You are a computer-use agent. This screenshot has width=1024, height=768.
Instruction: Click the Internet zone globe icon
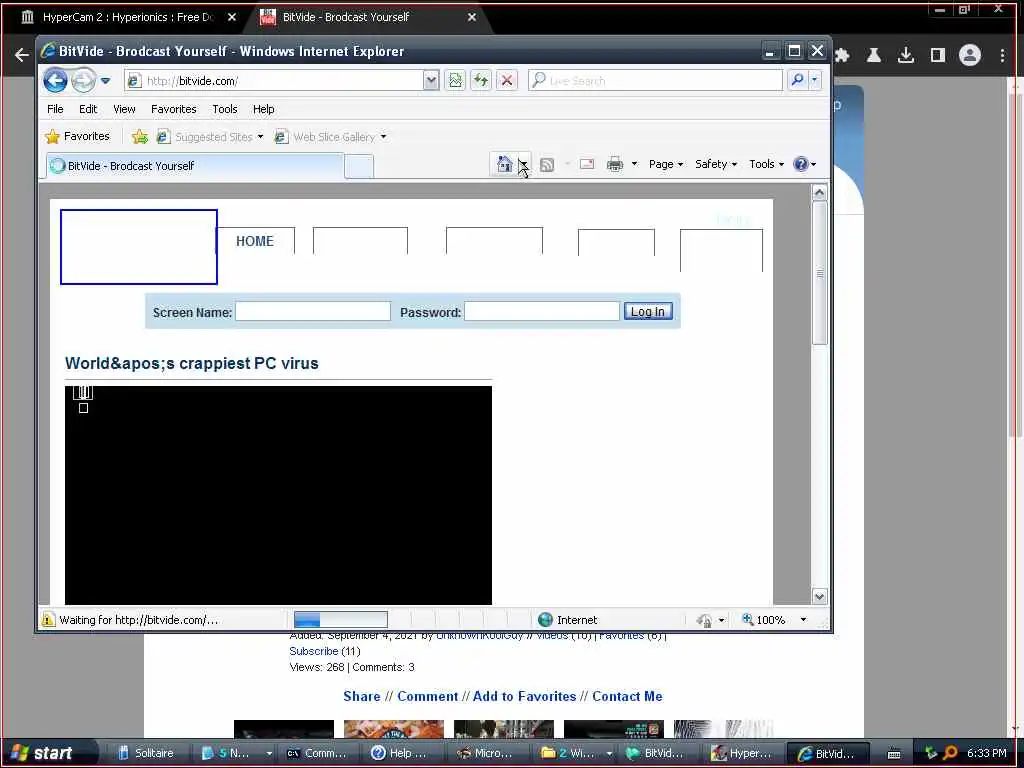click(545, 620)
